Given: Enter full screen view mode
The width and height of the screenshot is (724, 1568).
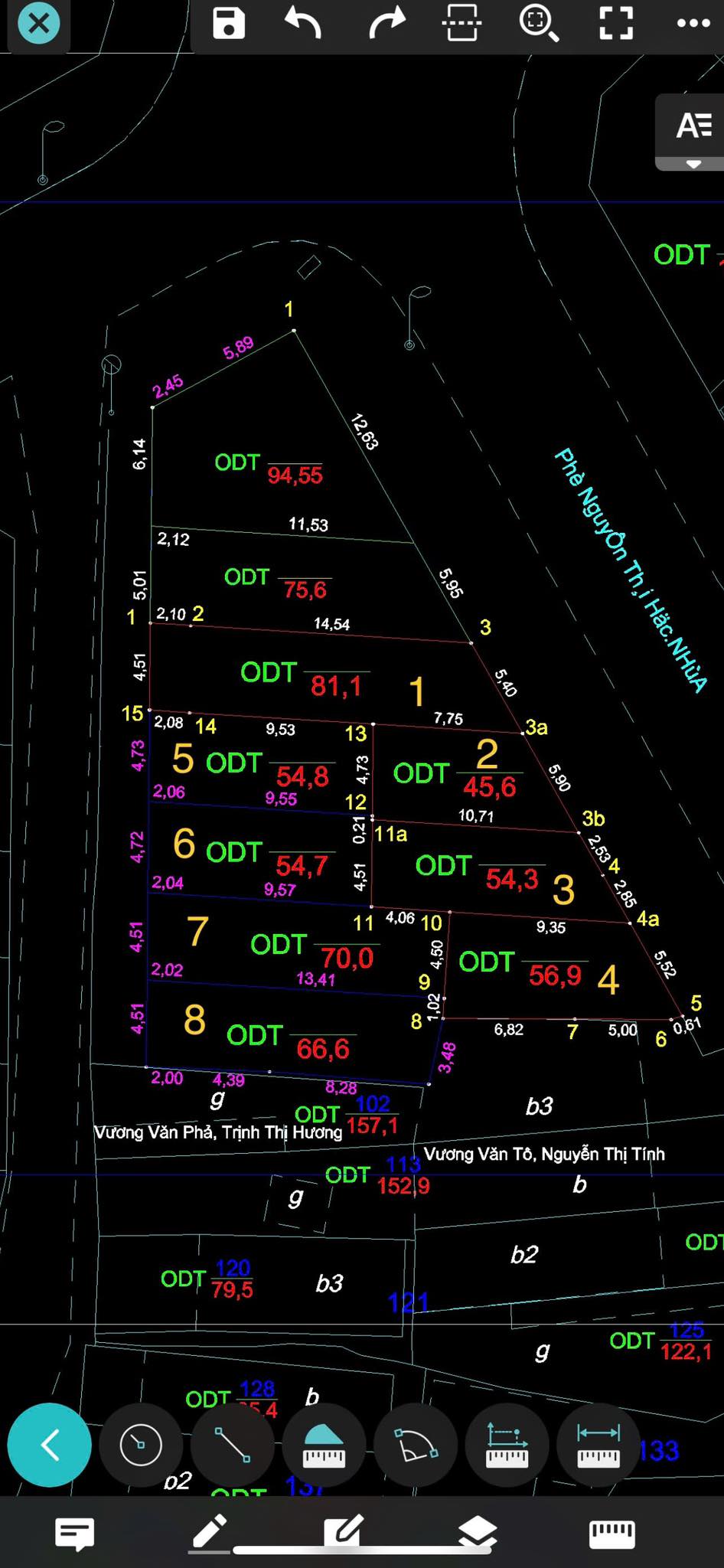Looking at the screenshot, I should pyautogui.click(x=615, y=23).
